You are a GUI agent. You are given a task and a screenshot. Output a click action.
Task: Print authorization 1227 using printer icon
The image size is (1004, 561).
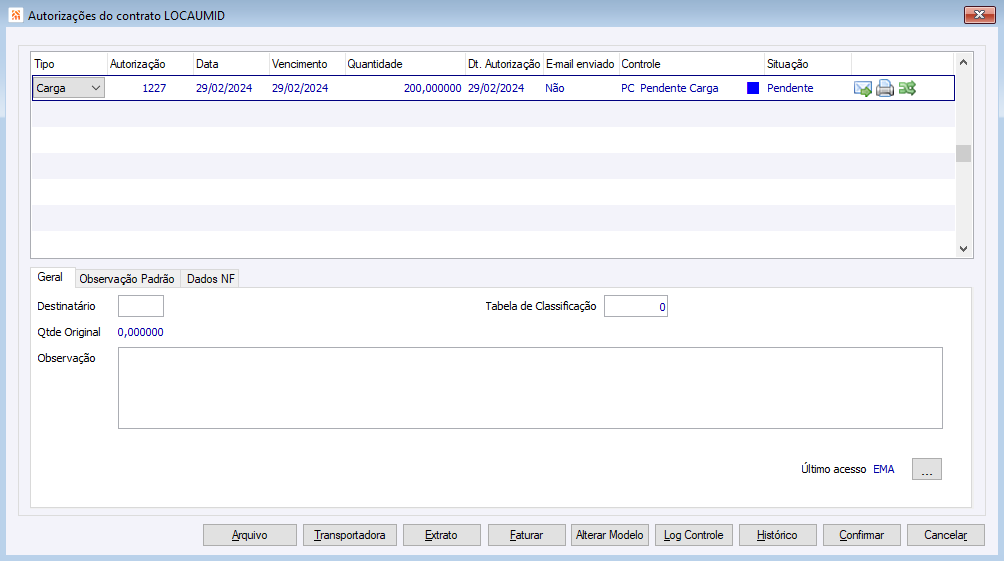click(x=885, y=88)
